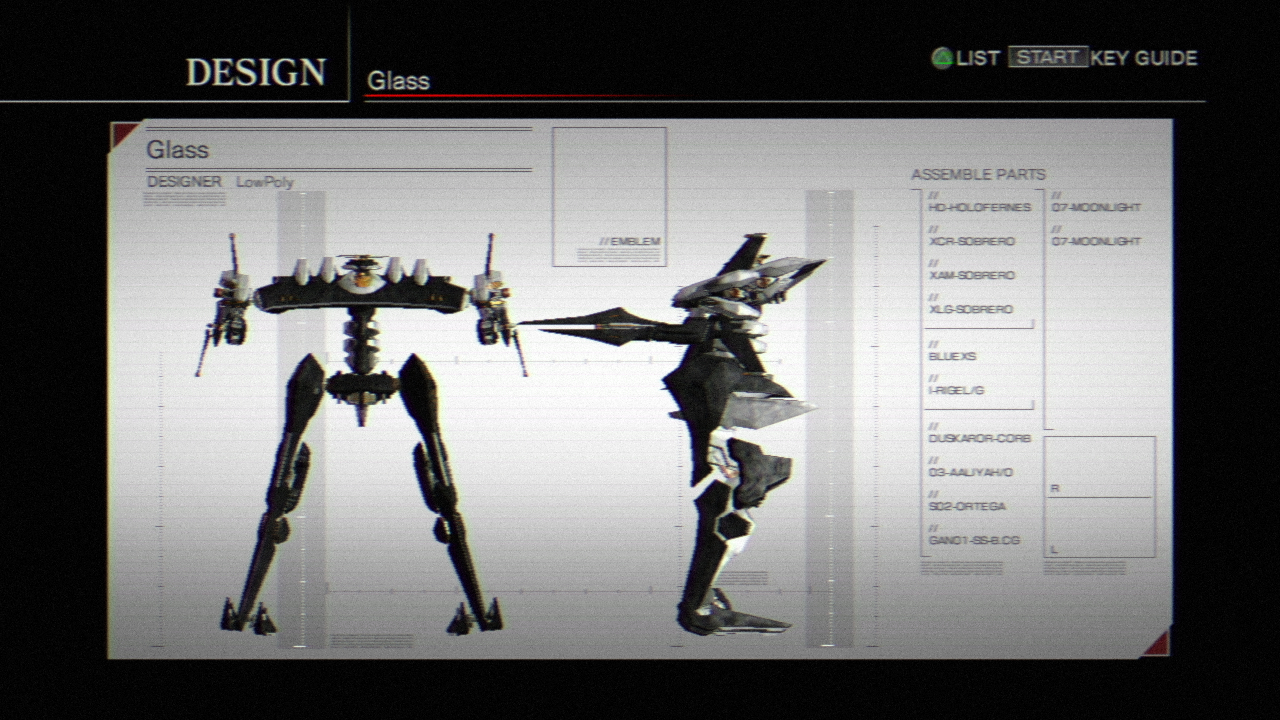This screenshot has height=720, width=1280.
Task: Select the DESIGN menu heading
Action: point(256,72)
